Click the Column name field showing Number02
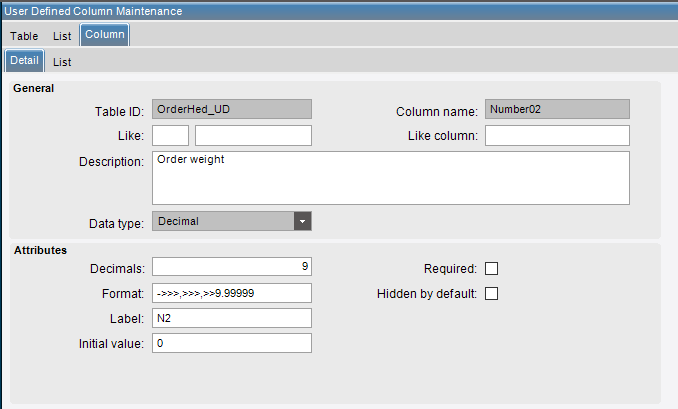Image resolution: width=678 pixels, height=409 pixels. tap(557, 109)
